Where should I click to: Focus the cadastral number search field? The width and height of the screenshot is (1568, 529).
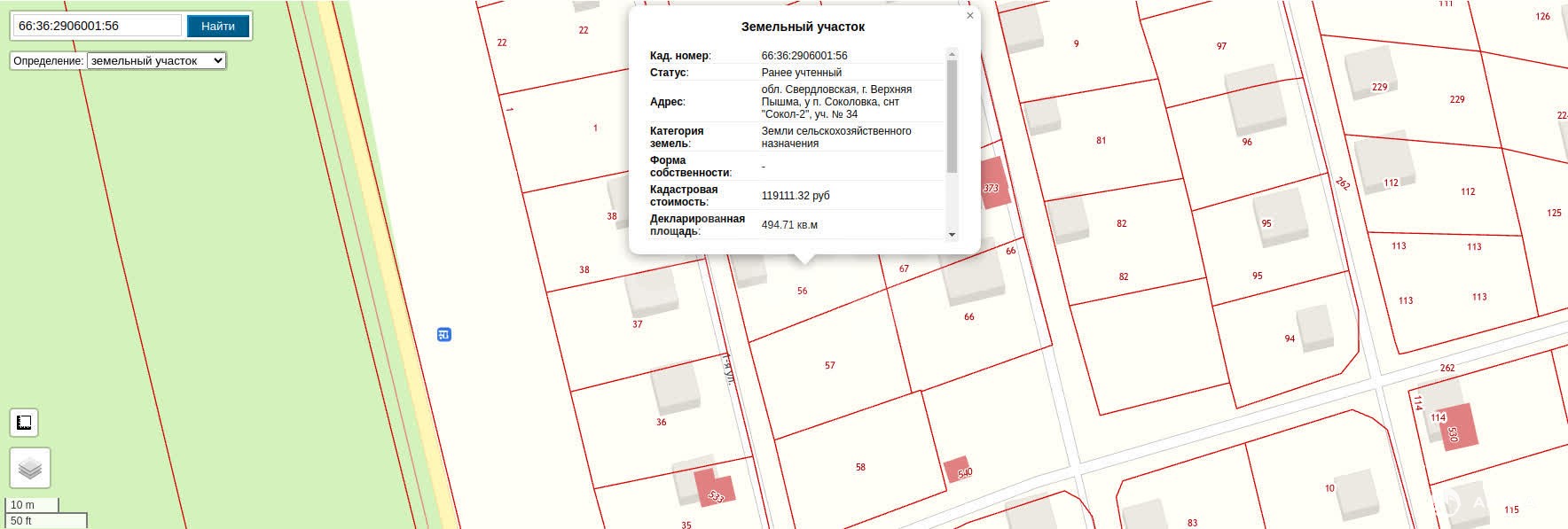(x=97, y=26)
